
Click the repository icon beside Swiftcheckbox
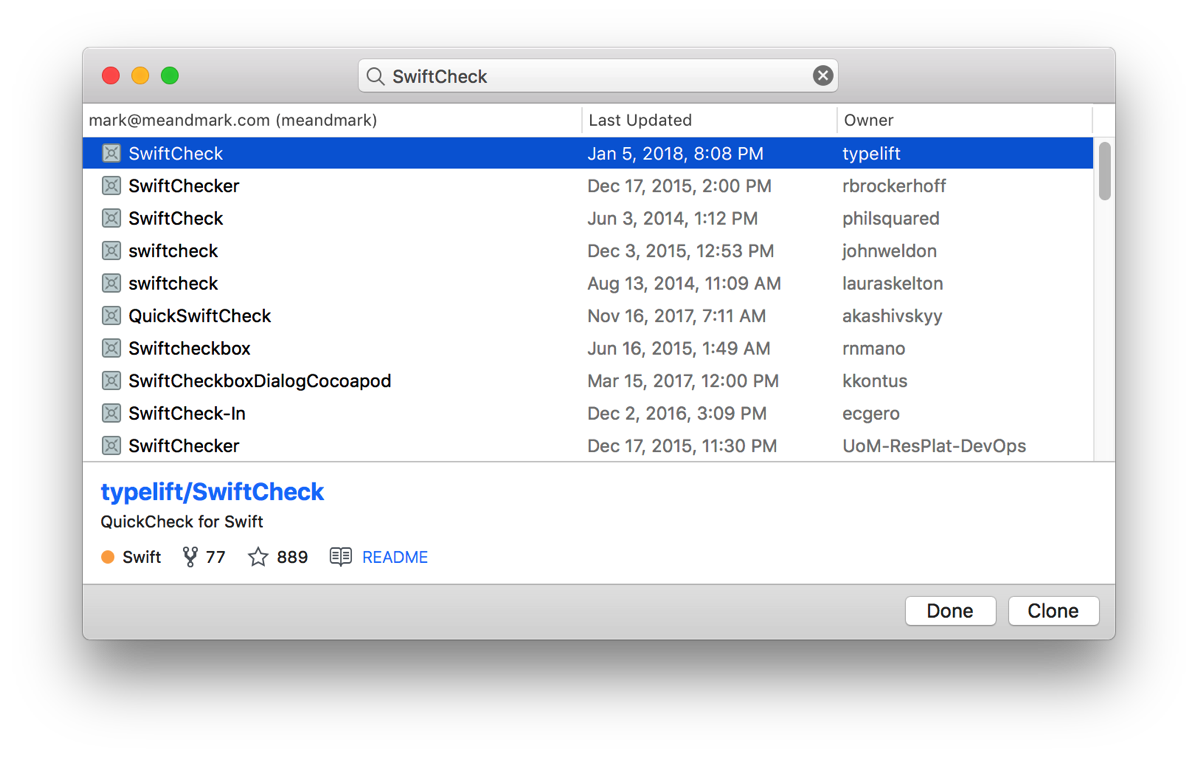(111, 348)
